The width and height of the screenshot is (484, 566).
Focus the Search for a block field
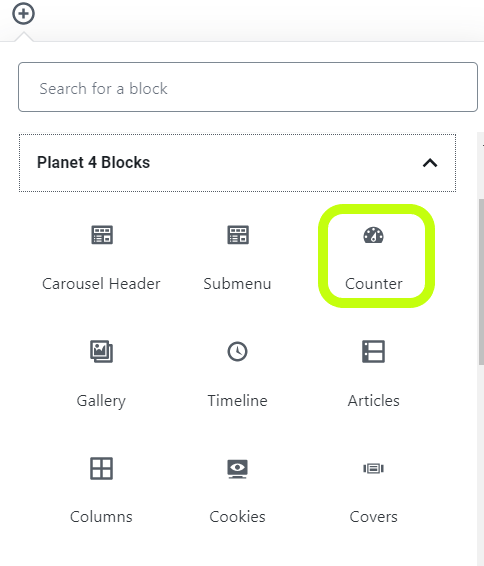[x=248, y=87]
